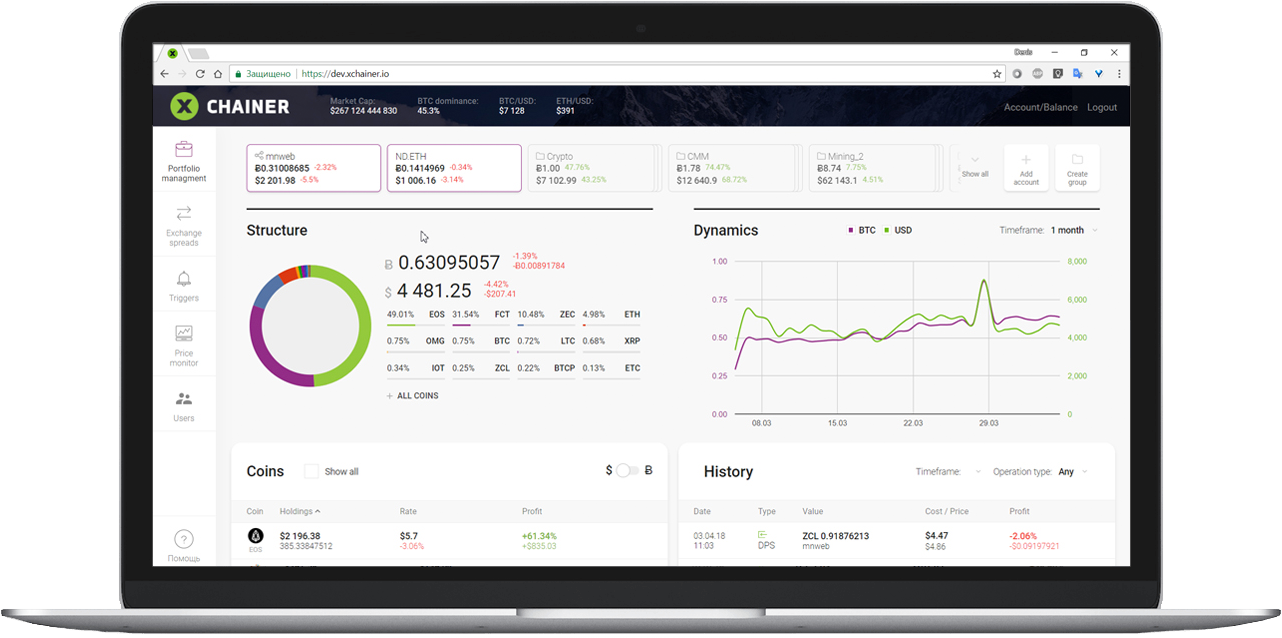Image resolution: width=1282 pixels, height=638 pixels.
Task: Open Price monitor chart icon
Action: click(x=184, y=334)
